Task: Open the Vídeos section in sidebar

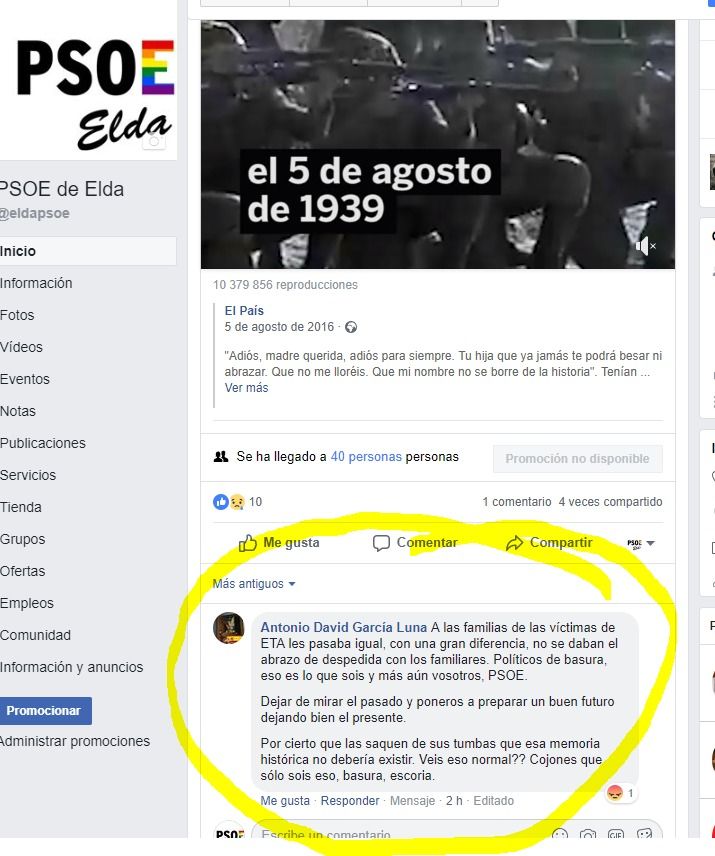Action: click(21, 347)
